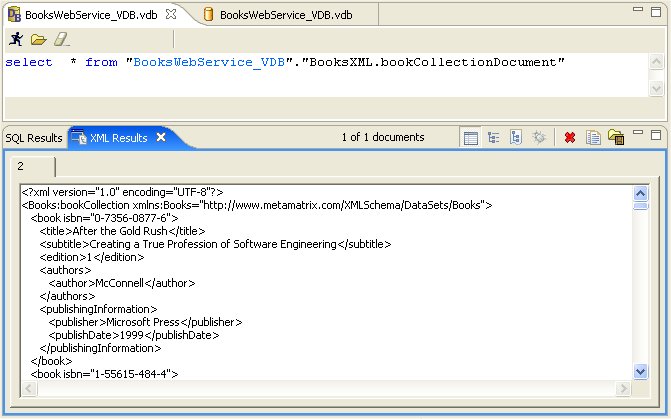Screen dimensions: 671x419
Task: Click the table view icon in the results toolbar
Action: [x=471, y=138]
